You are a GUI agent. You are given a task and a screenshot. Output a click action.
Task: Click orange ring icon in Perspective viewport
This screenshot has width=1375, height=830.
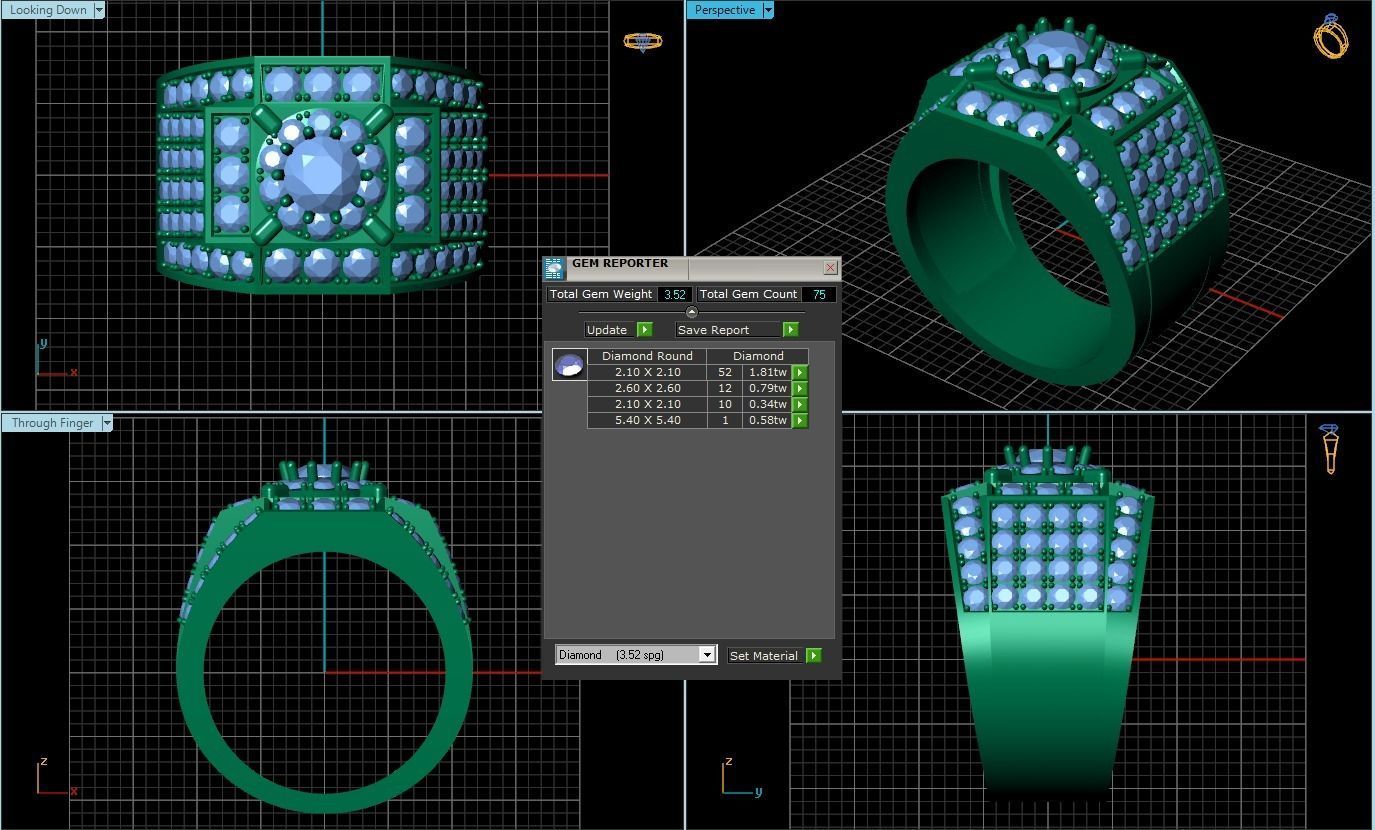[1331, 37]
